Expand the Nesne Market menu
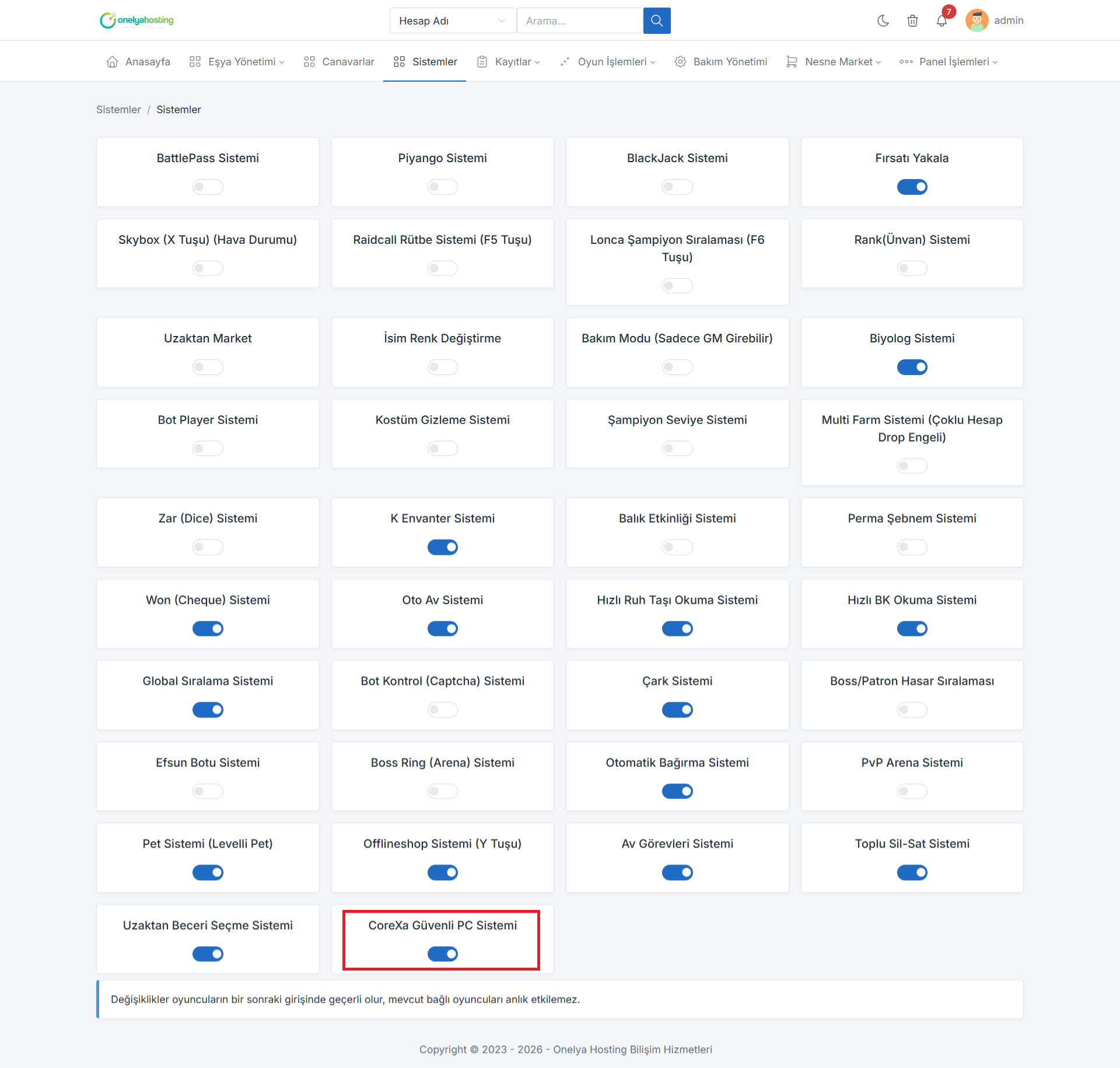Screen dimensions: 1120x1068 pos(834,62)
